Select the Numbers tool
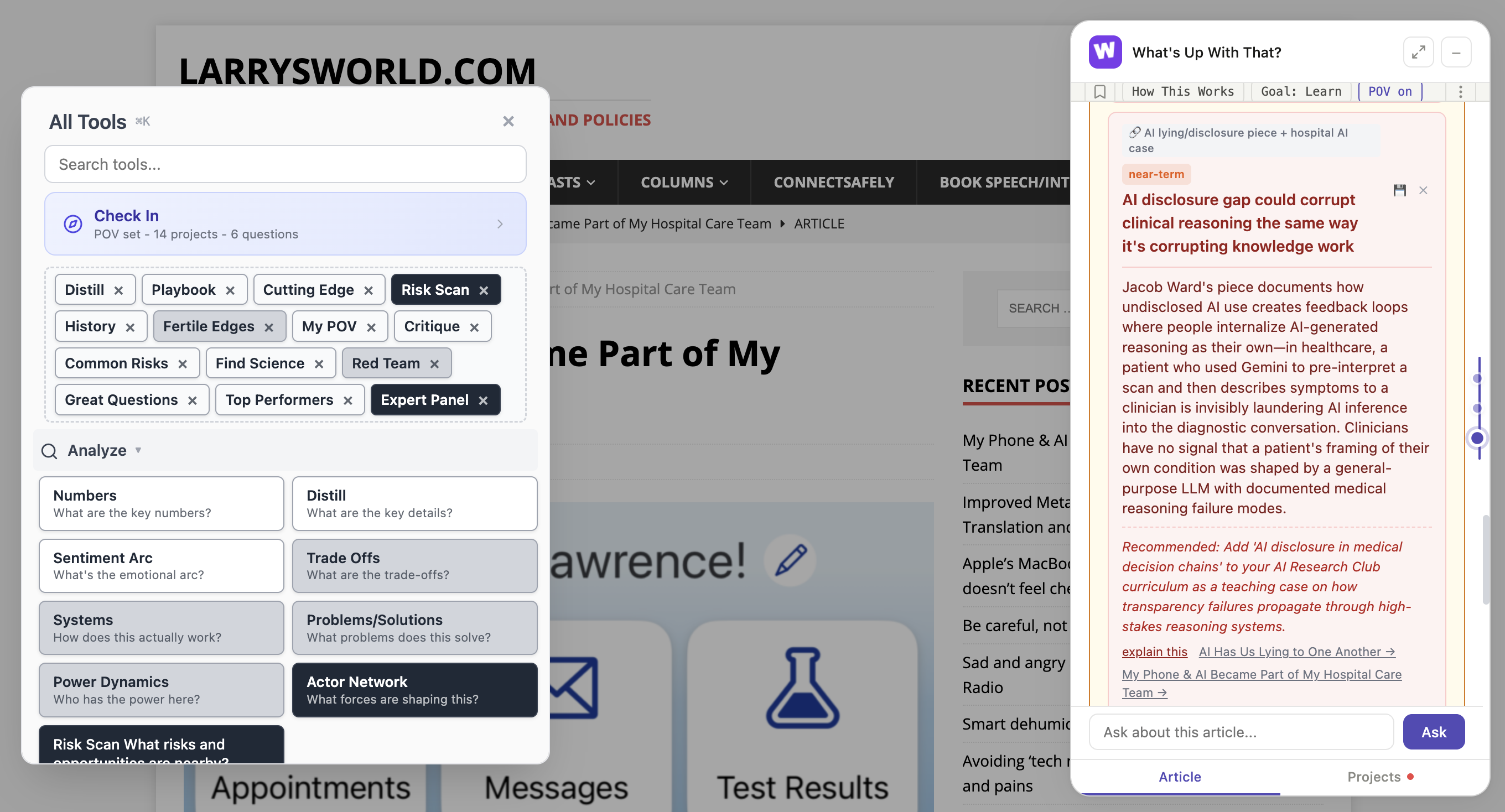 [161, 503]
